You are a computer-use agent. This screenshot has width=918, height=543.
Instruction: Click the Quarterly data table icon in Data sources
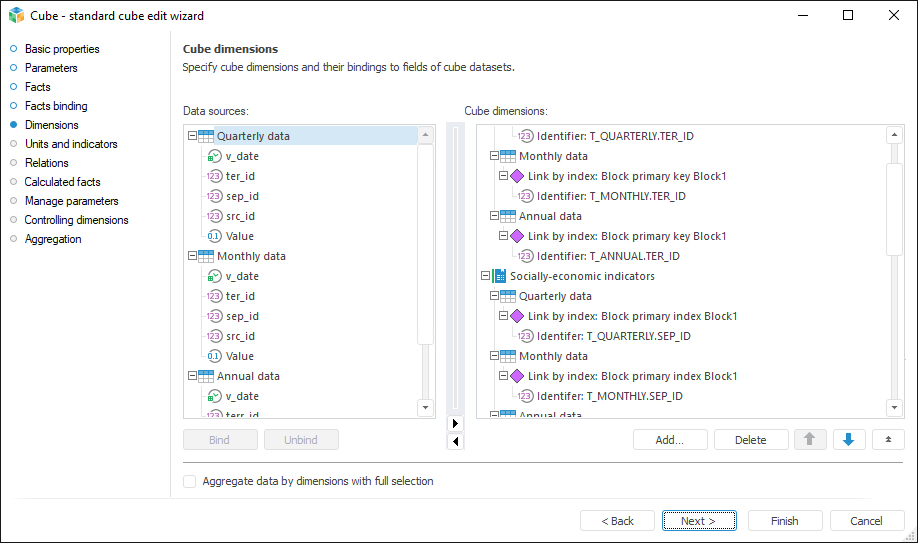click(206, 136)
